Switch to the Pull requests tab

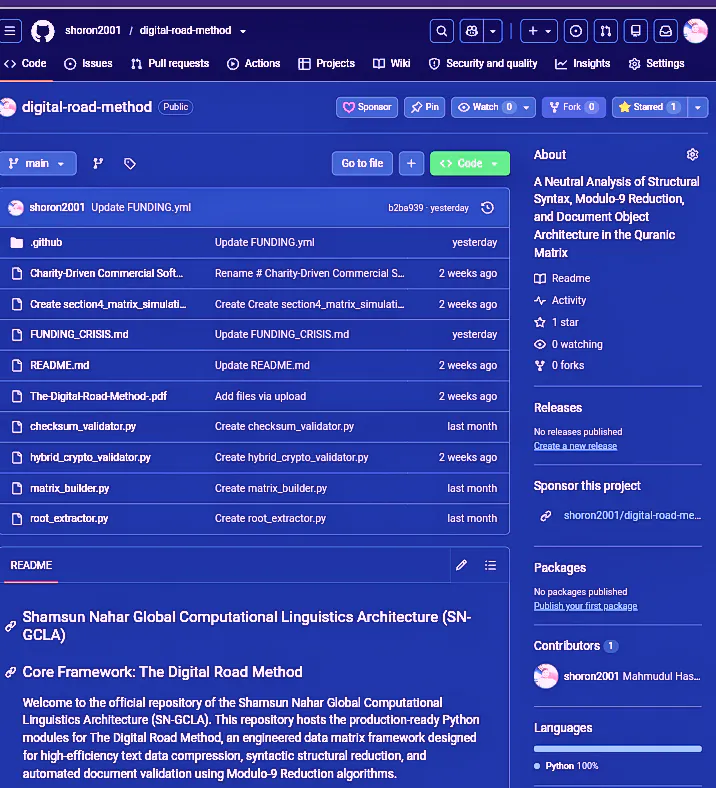click(170, 63)
